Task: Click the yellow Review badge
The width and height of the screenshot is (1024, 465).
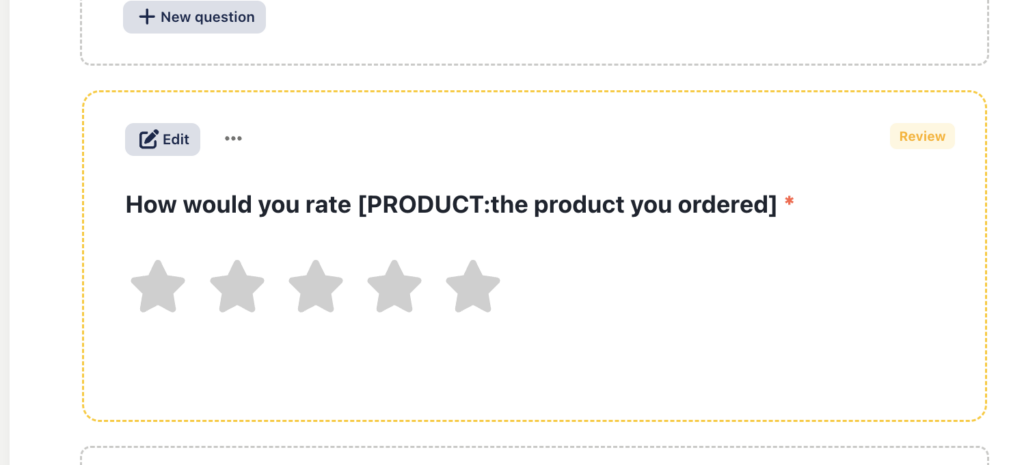Action: [922, 136]
